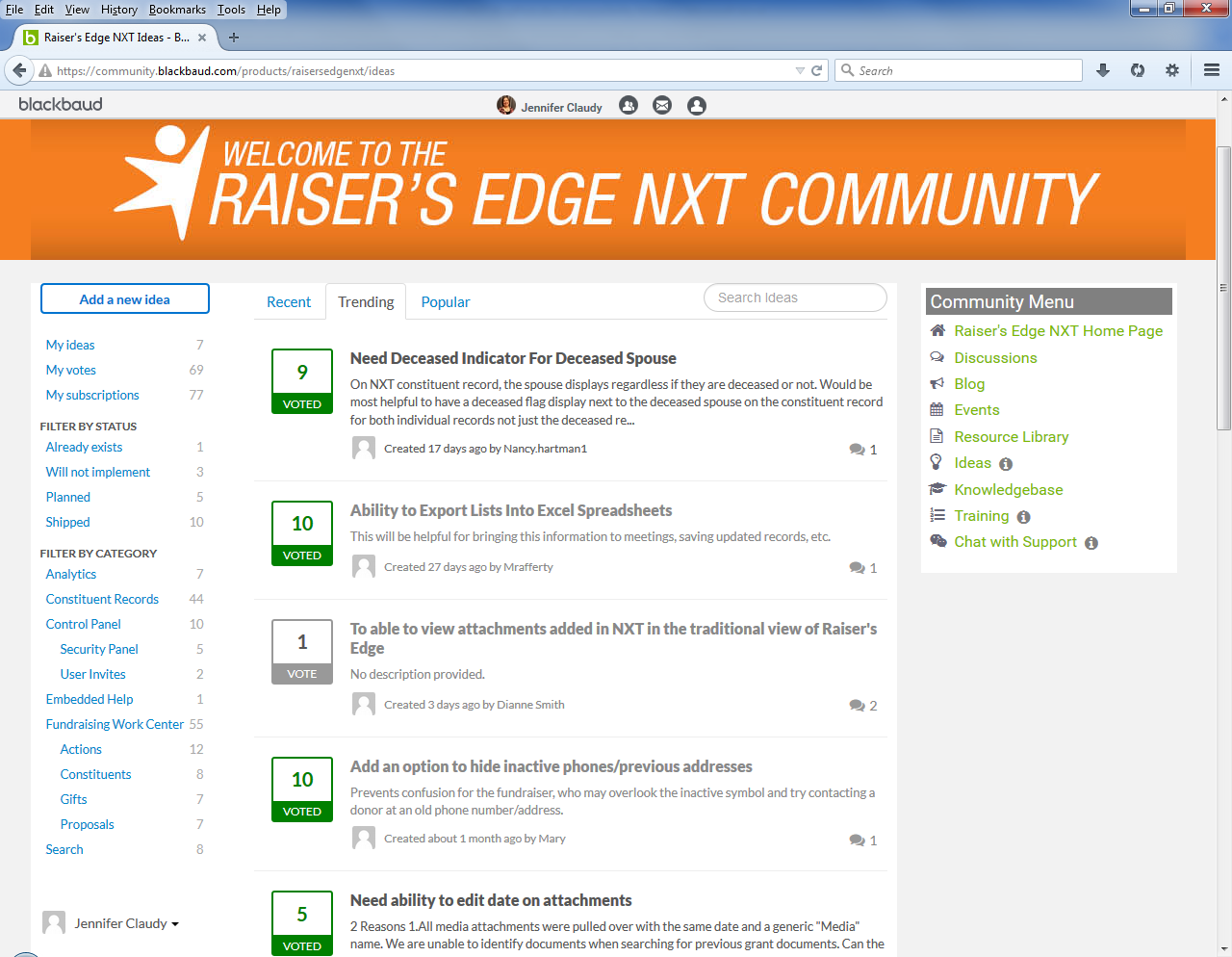The height and width of the screenshot is (957, 1232).
Task: Click the warning triangle site identity icon
Action: [x=45, y=70]
